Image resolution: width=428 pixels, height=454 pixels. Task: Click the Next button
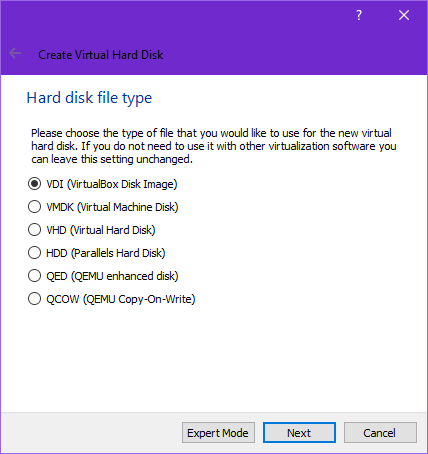299,433
